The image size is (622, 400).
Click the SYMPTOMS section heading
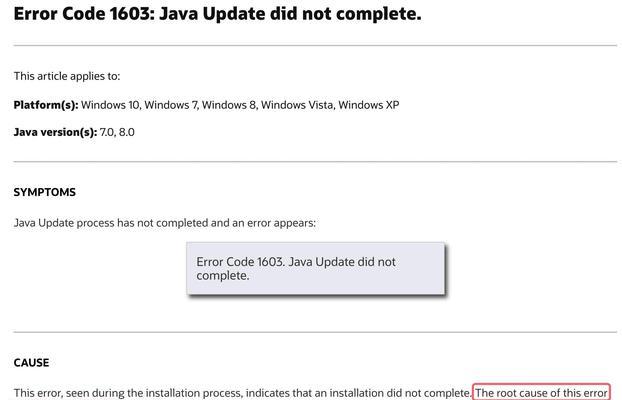[44, 192]
